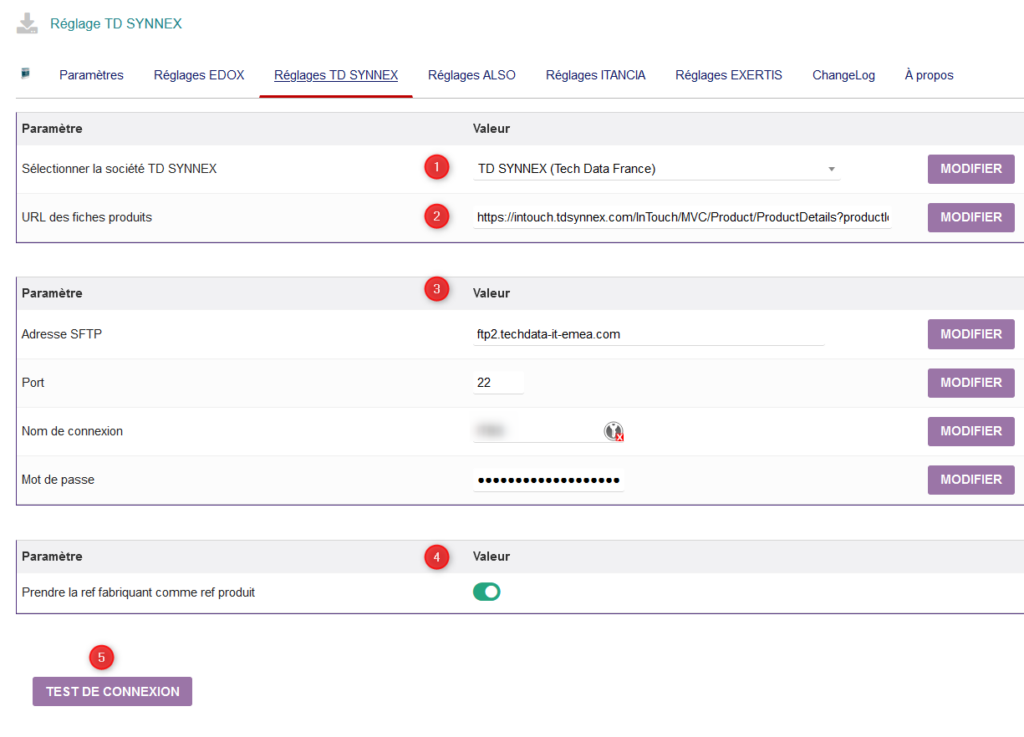Click the small icon left of Paramètres tab
Image resolution: width=1024 pixels, height=737 pixels.
click(x=25, y=73)
